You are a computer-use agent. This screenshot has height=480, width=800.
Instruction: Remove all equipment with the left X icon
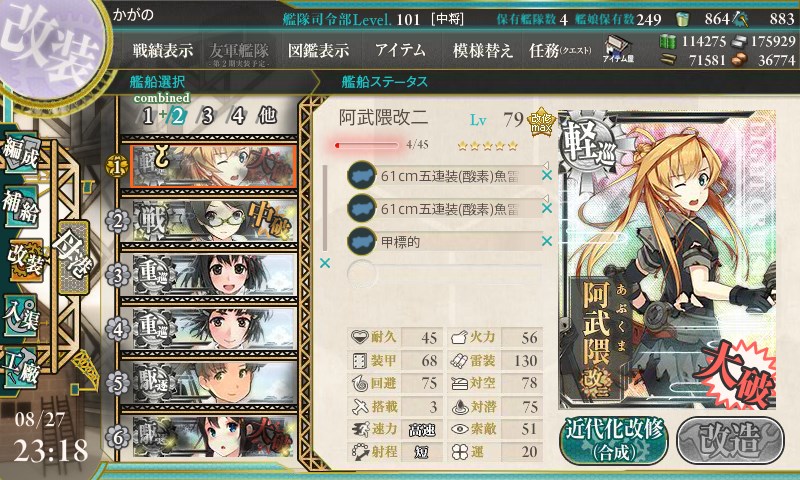click(324, 263)
